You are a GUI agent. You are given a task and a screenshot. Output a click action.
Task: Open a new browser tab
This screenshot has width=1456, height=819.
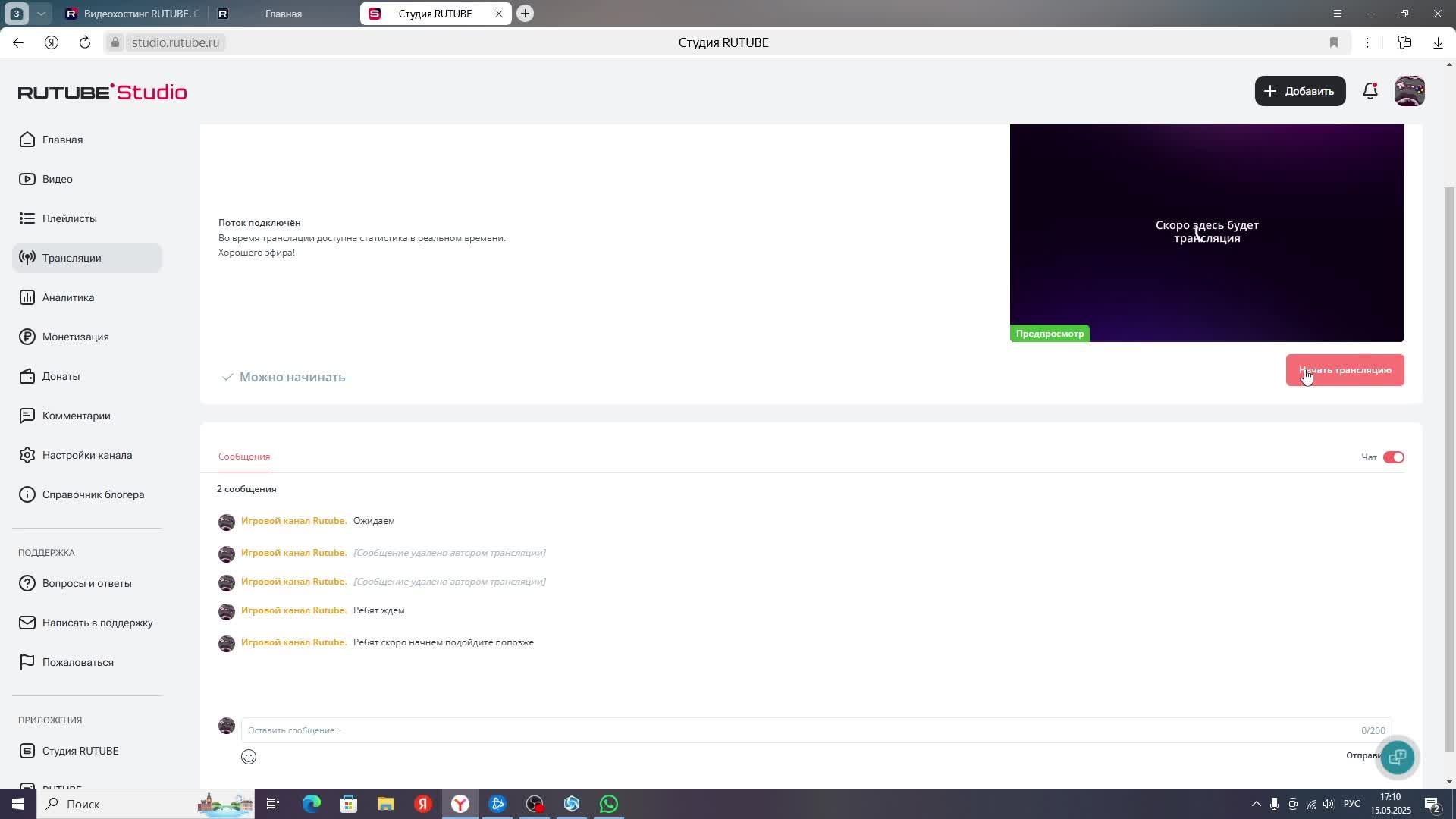[x=525, y=14]
